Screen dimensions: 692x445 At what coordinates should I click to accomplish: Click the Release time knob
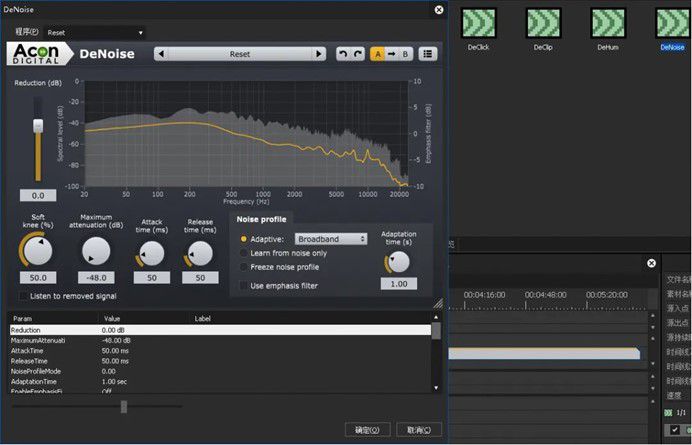[200, 253]
